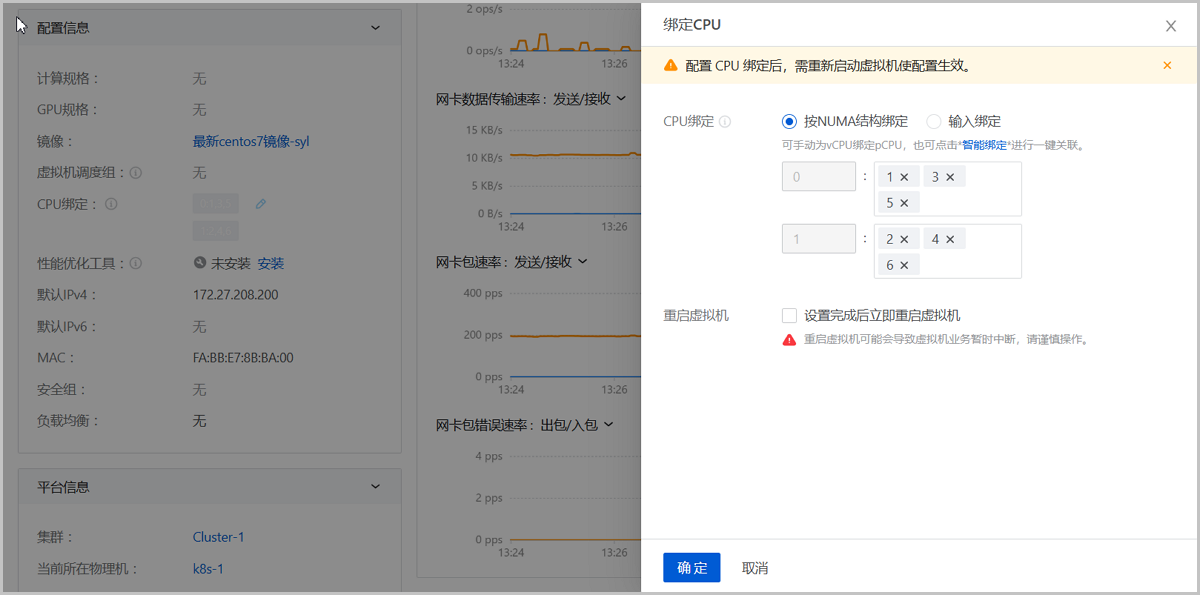Click the 绑定CPU dialog title
The image size is (1200, 595).
click(692, 25)
